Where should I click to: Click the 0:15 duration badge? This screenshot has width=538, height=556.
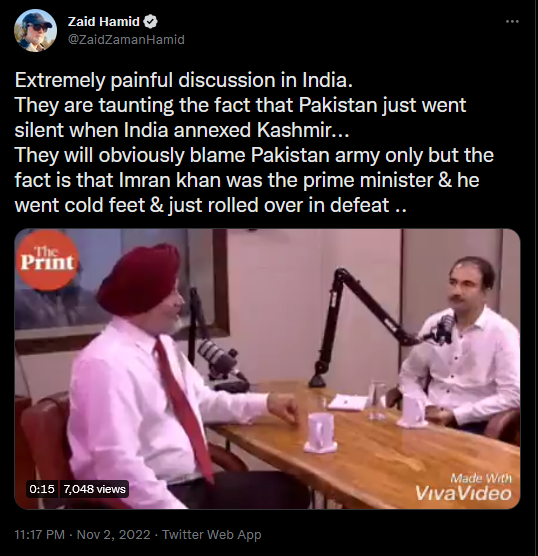[x=42, y=489]
